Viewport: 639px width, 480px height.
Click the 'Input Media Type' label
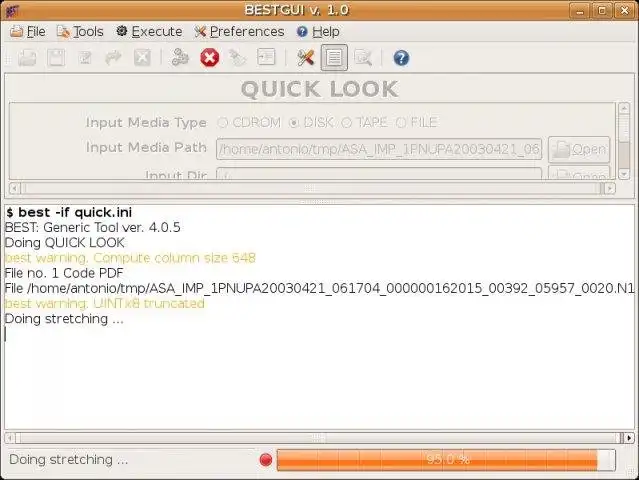146,122
